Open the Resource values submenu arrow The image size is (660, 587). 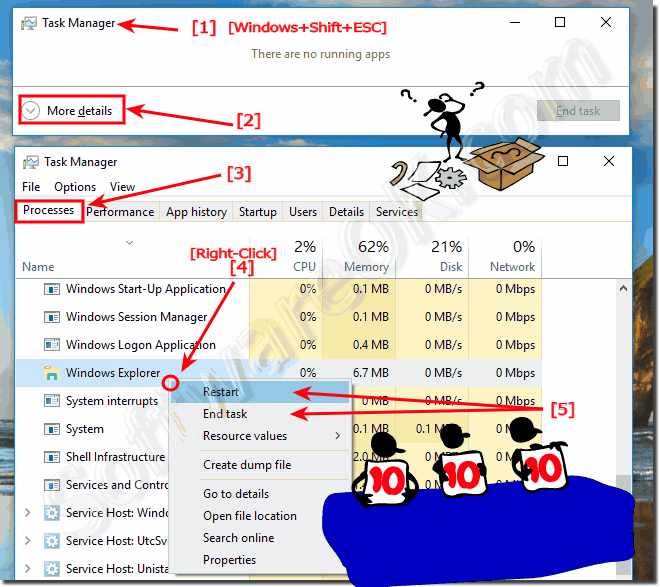(338, 436)
